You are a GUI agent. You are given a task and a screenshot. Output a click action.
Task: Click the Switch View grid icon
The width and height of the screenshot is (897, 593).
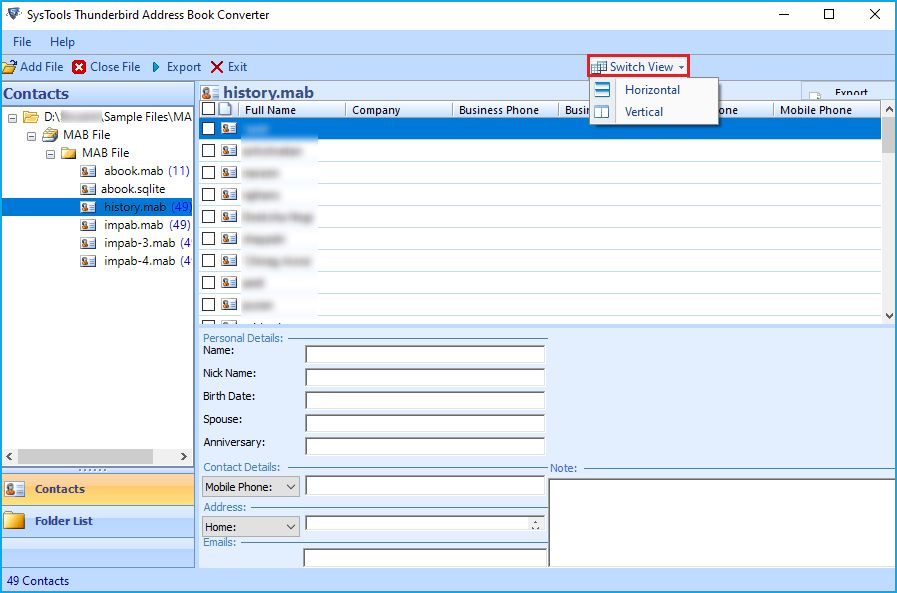tap(598, 67)
